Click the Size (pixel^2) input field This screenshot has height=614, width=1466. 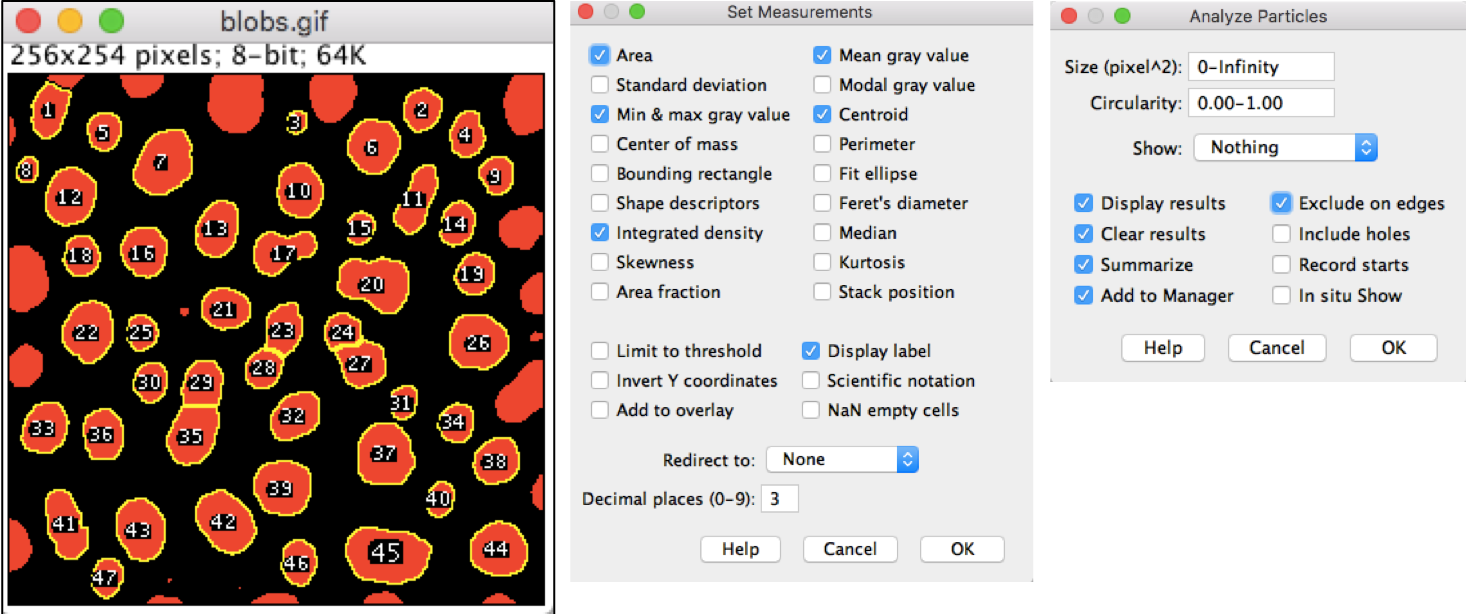point(1261,67)
